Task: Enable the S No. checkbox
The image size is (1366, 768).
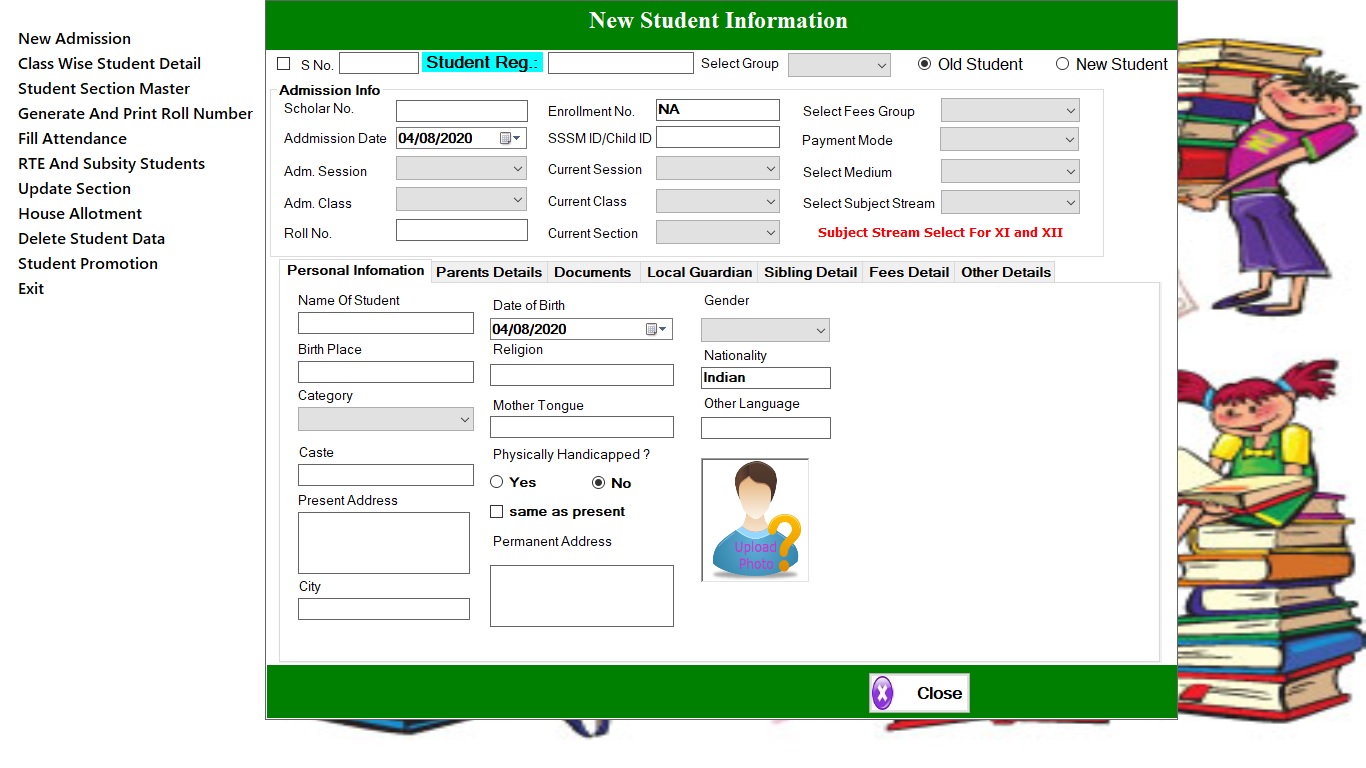Action: click(x=283, y=63)
